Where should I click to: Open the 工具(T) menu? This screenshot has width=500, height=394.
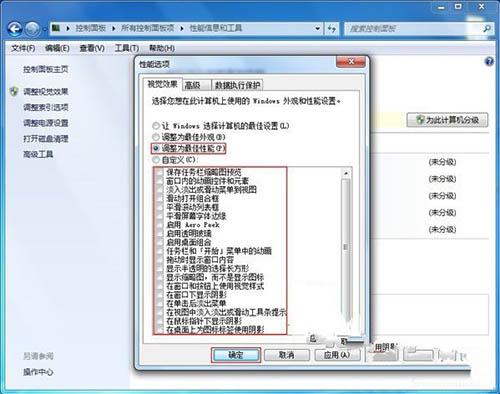(x=127, y=48)
